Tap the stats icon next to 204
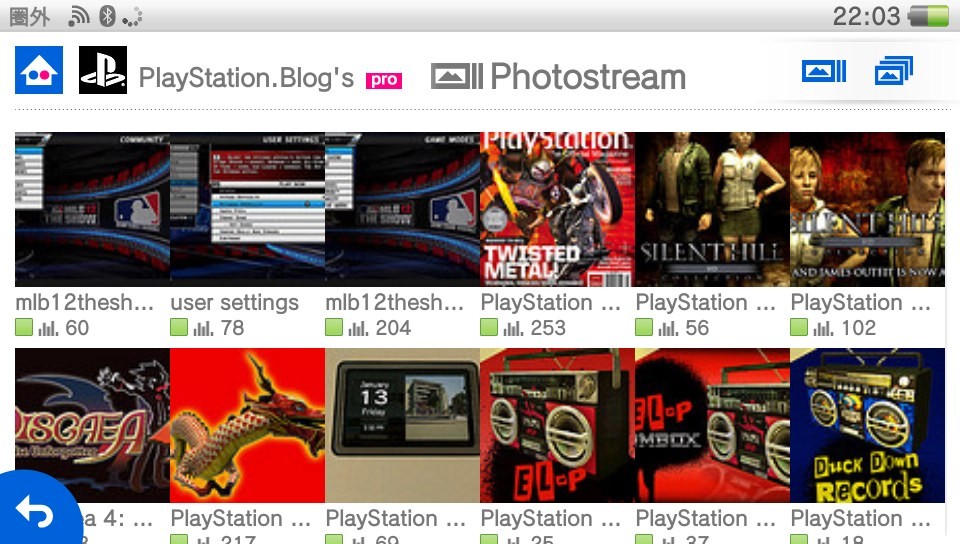Image resolution: width=960 pixels, height=544 pixels. click(x=359, y=329)
